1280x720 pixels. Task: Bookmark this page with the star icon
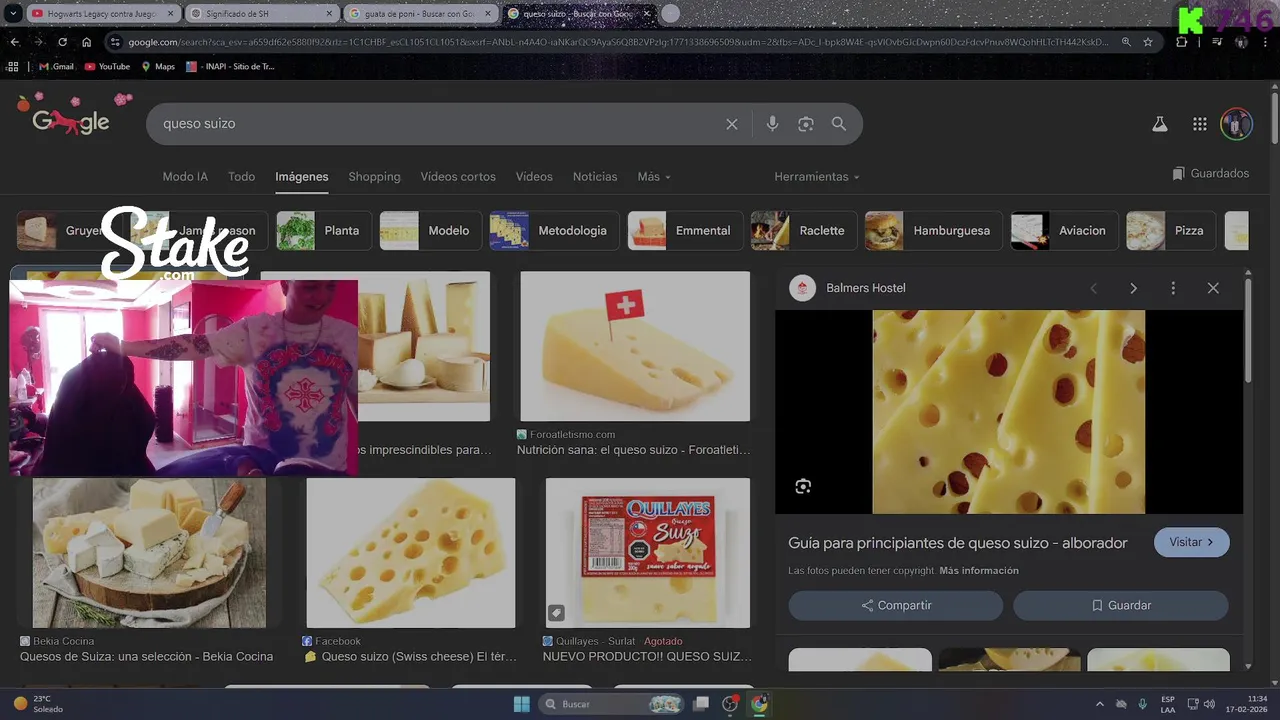[1148, 42]
